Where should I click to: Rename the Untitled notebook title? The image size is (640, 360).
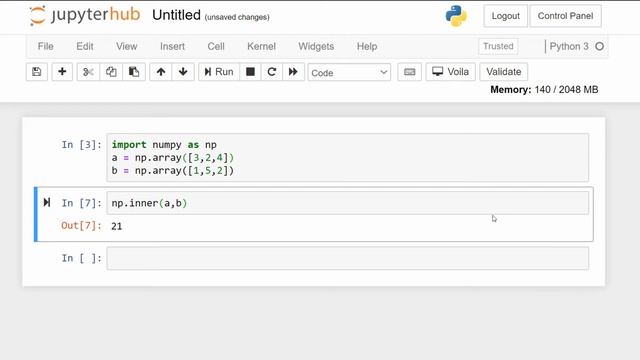click(176, 15)
